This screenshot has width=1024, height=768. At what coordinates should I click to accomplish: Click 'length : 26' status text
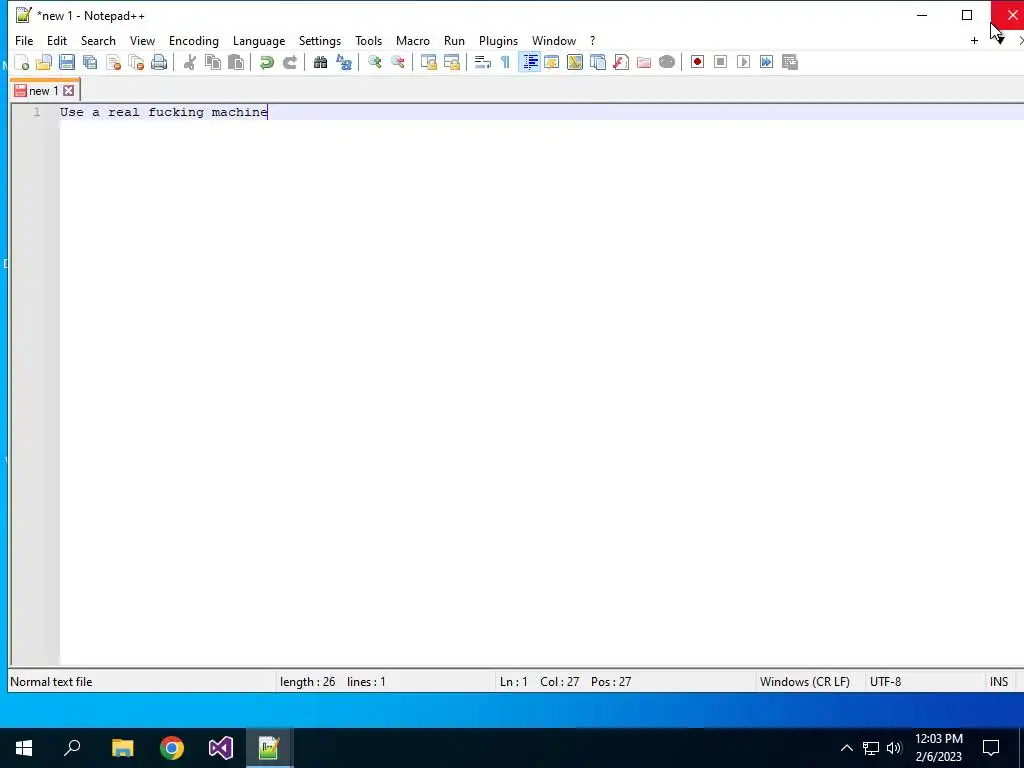click(307, 682)
